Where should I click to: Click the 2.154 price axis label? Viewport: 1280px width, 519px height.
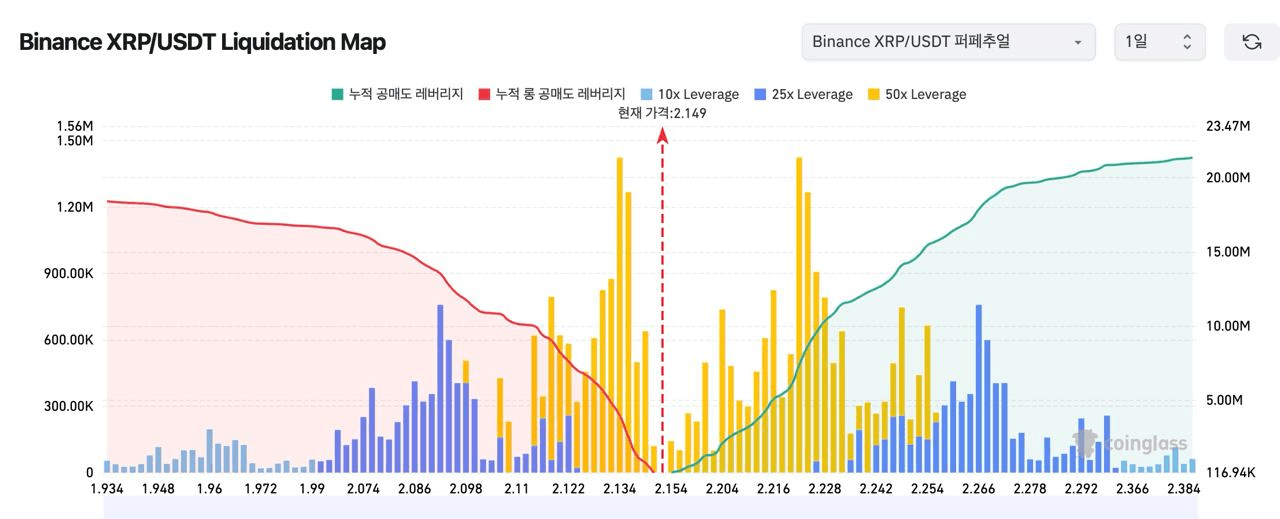670,489
